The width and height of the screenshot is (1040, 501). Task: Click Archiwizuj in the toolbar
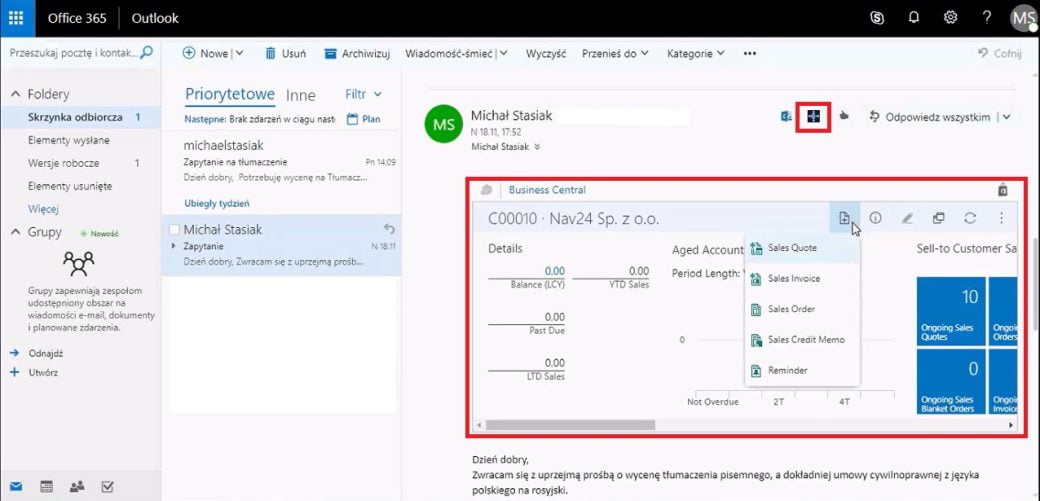pos(357,54)
